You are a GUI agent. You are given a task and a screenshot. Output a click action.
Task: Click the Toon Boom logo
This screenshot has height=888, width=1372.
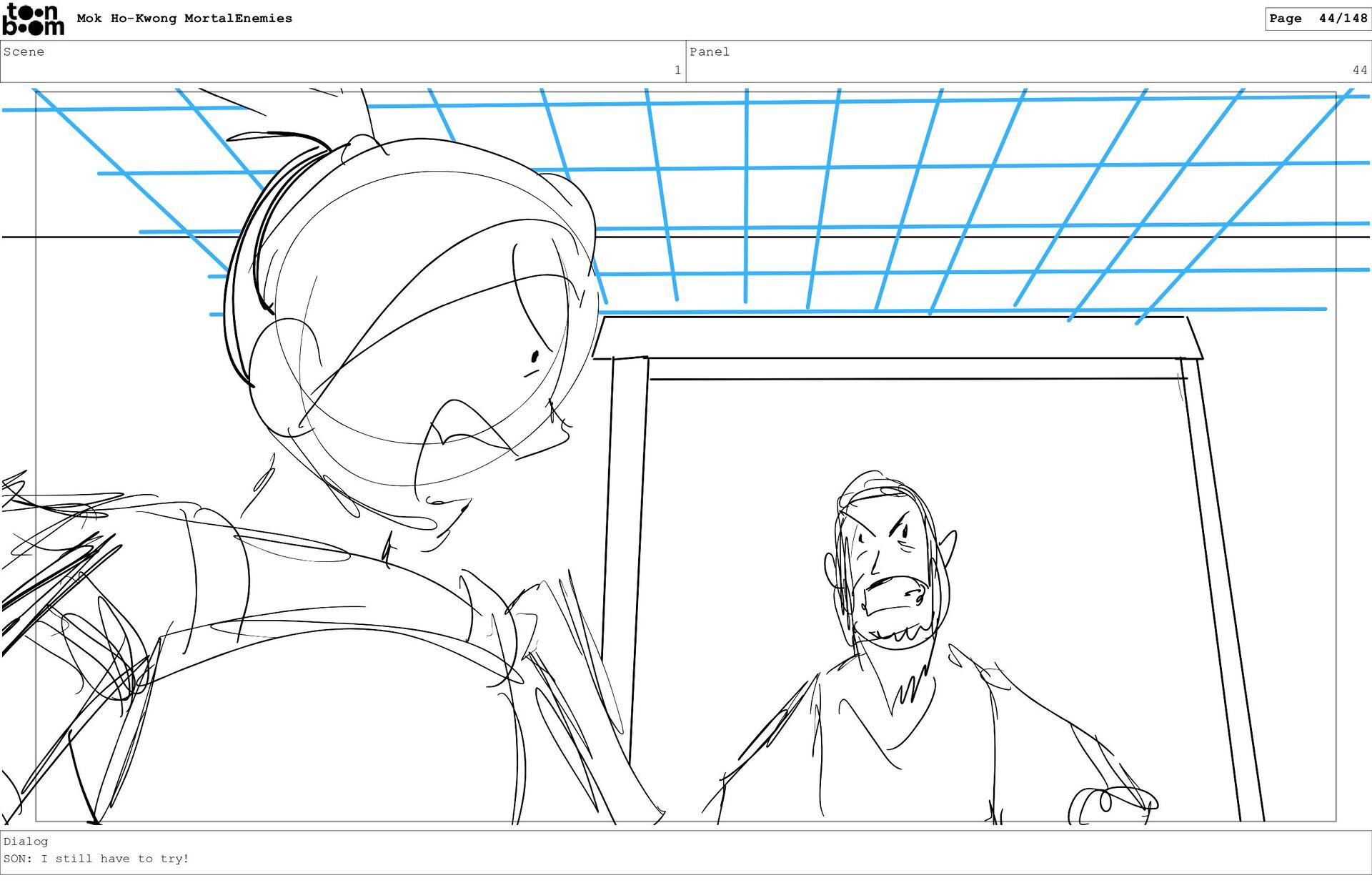click(33, 19)
